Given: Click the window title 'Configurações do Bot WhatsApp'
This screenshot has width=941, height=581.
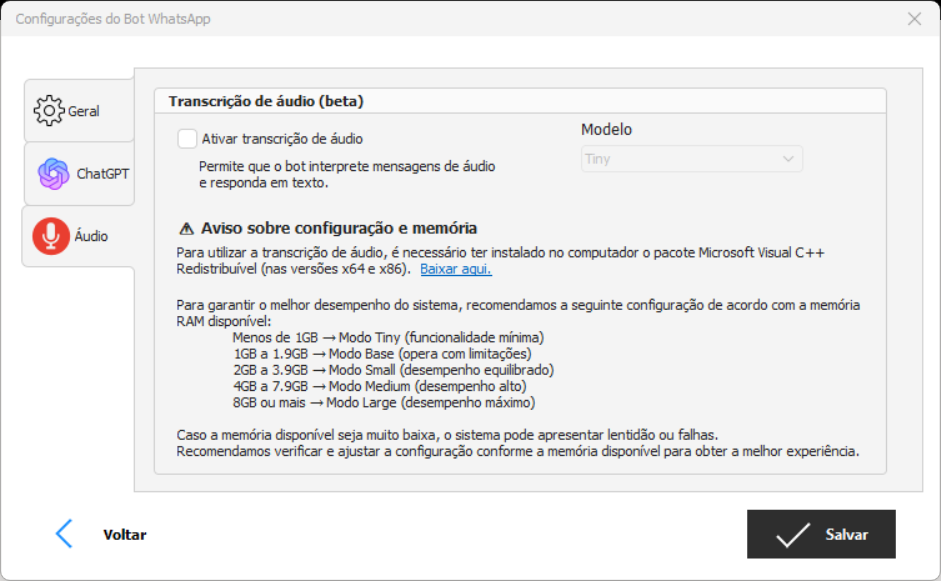Looking at the screenshot, I should point(113,19).
